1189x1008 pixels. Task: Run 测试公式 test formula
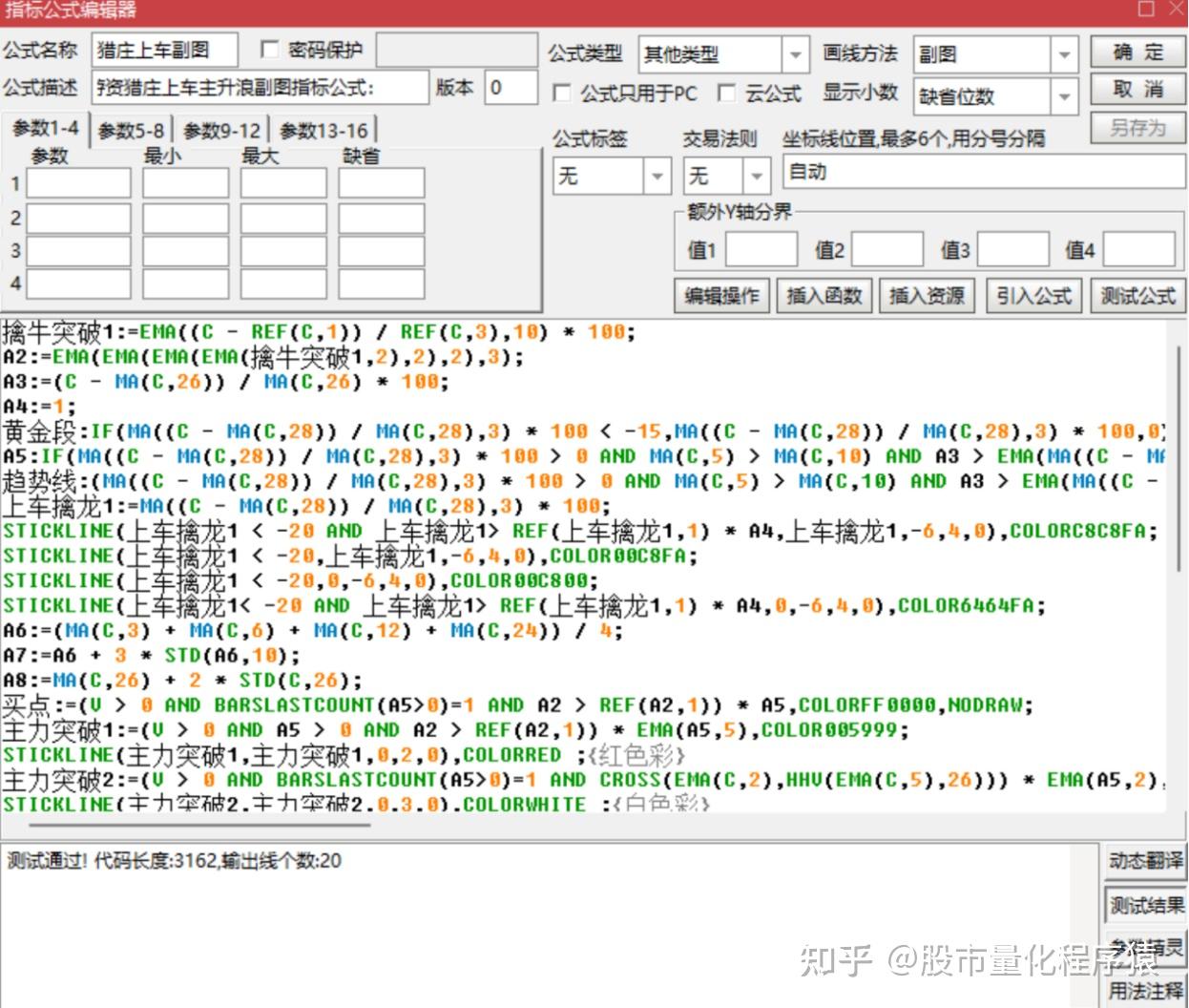pos(1137,296)
